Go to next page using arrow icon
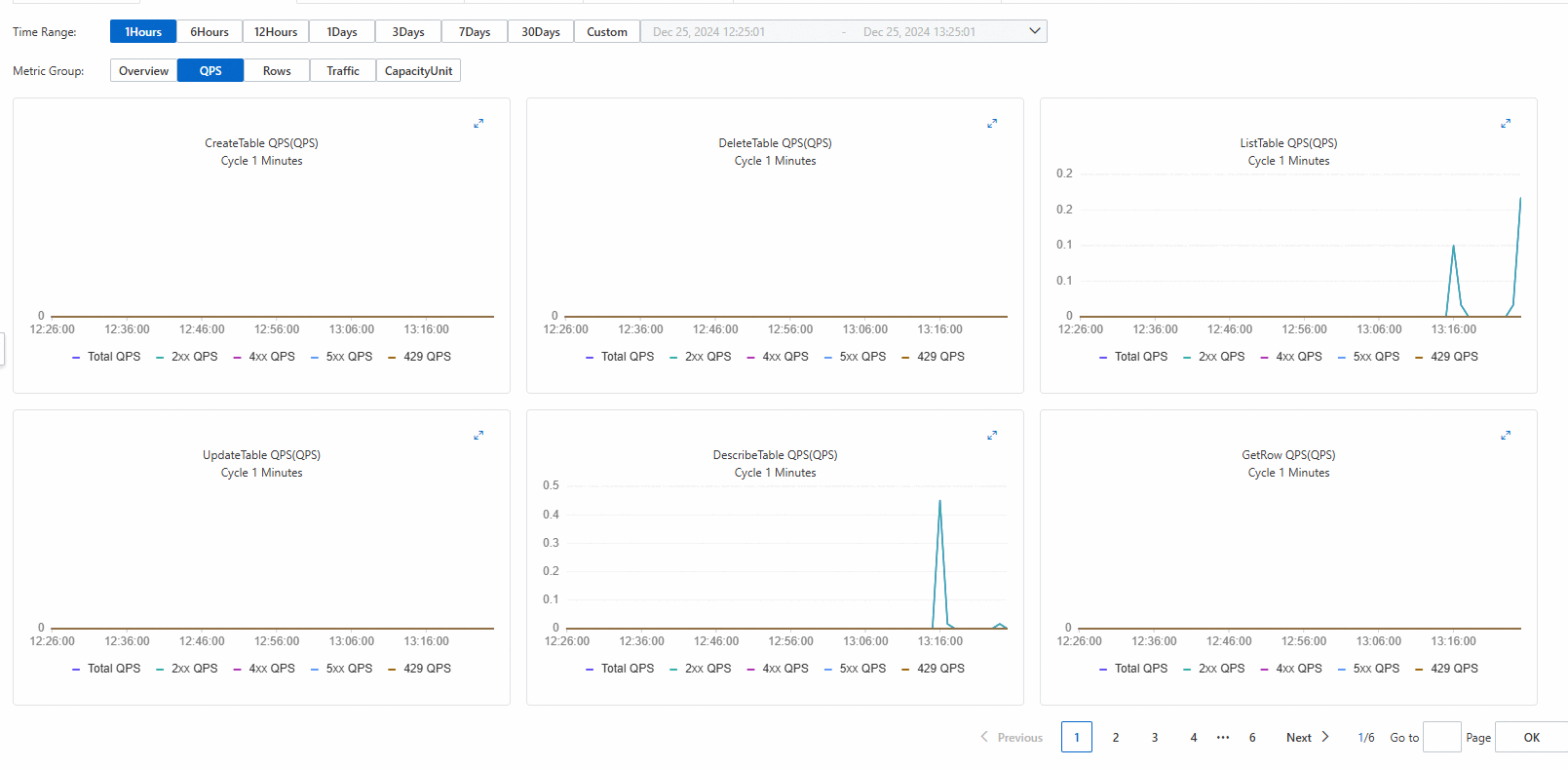1568x769 pixels. pyautogui.click(x=1325, y=737)
